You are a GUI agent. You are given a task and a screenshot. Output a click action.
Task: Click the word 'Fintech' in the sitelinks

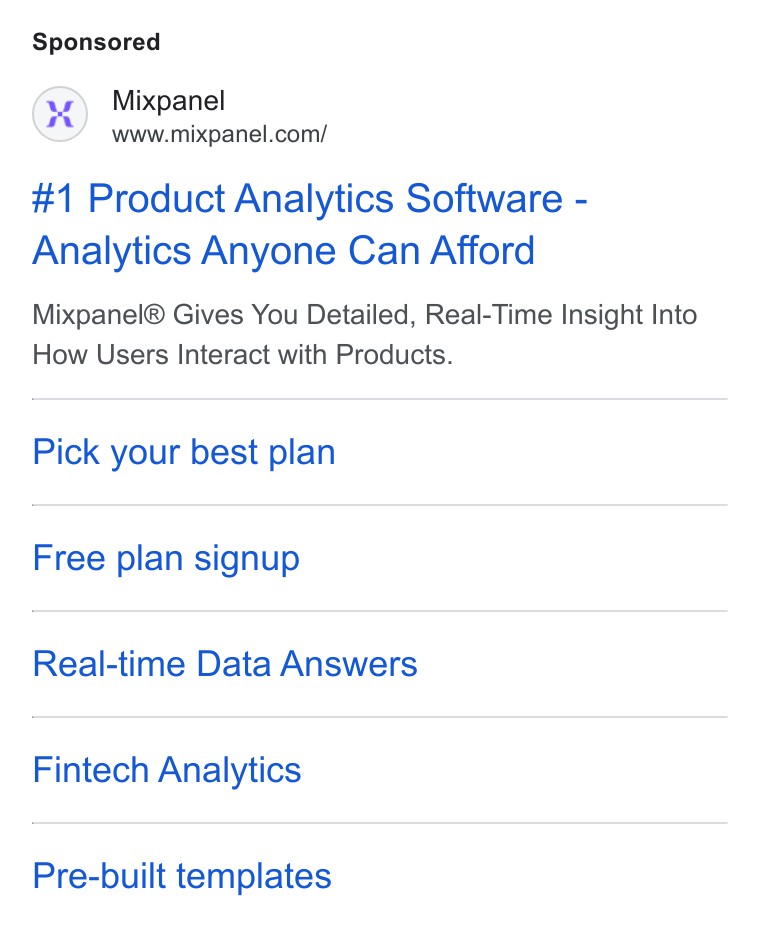tap(91, 770)
